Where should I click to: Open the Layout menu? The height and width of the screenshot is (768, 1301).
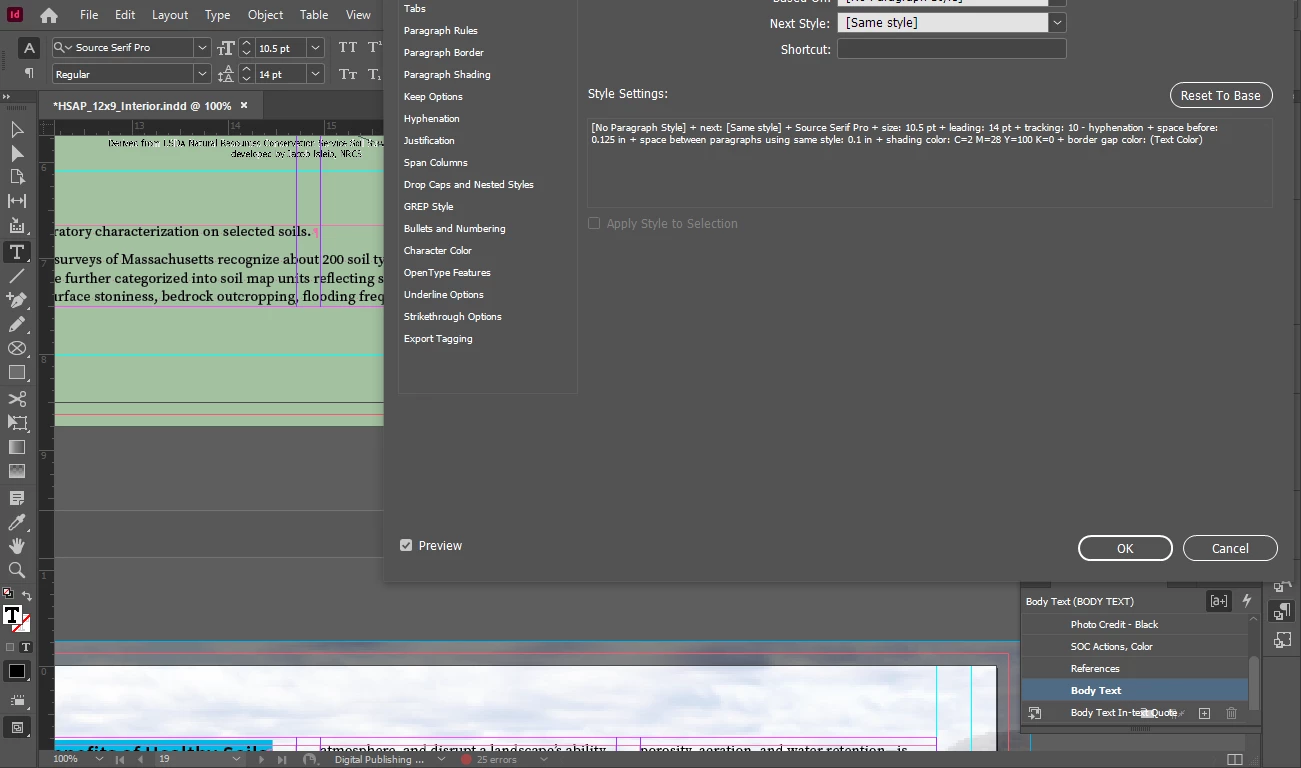(x=170, y=15)
